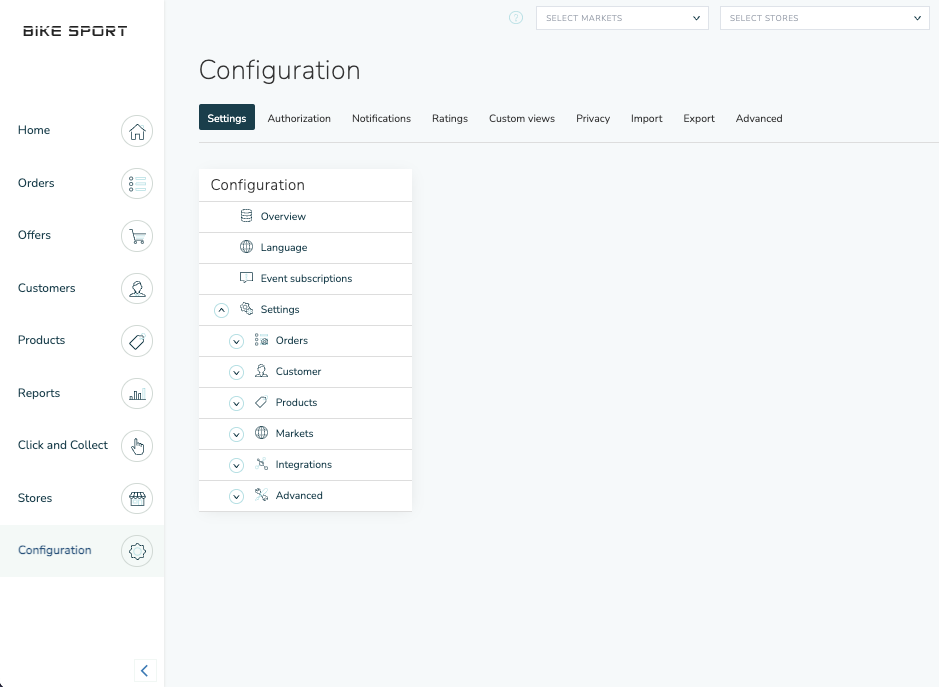Select Event subscriptions in the configuration tree
This screenshot has width=939, height=687.
pos(306,279)
